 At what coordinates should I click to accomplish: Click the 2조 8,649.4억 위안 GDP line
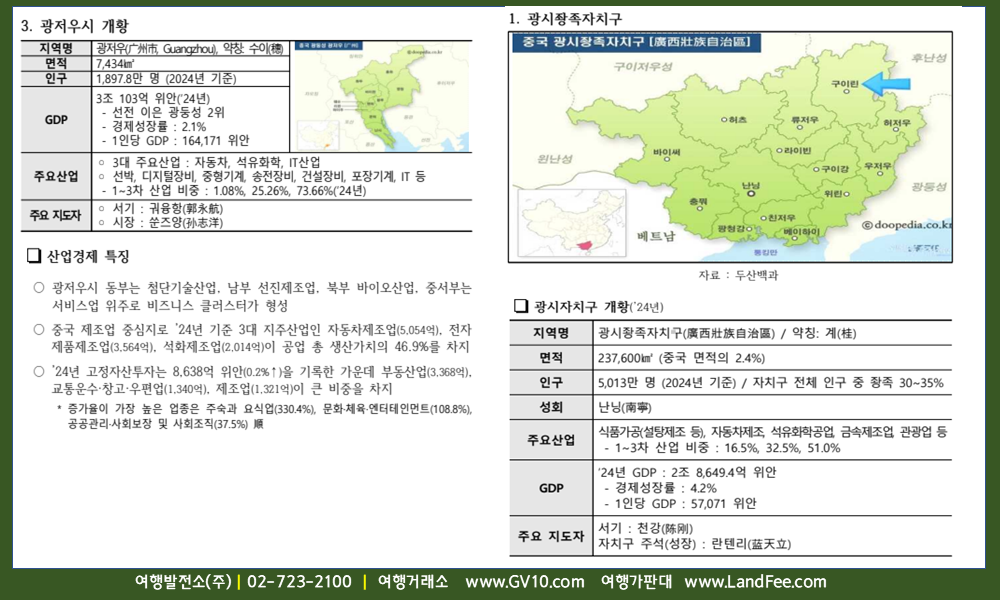click(x=688, y=472)
